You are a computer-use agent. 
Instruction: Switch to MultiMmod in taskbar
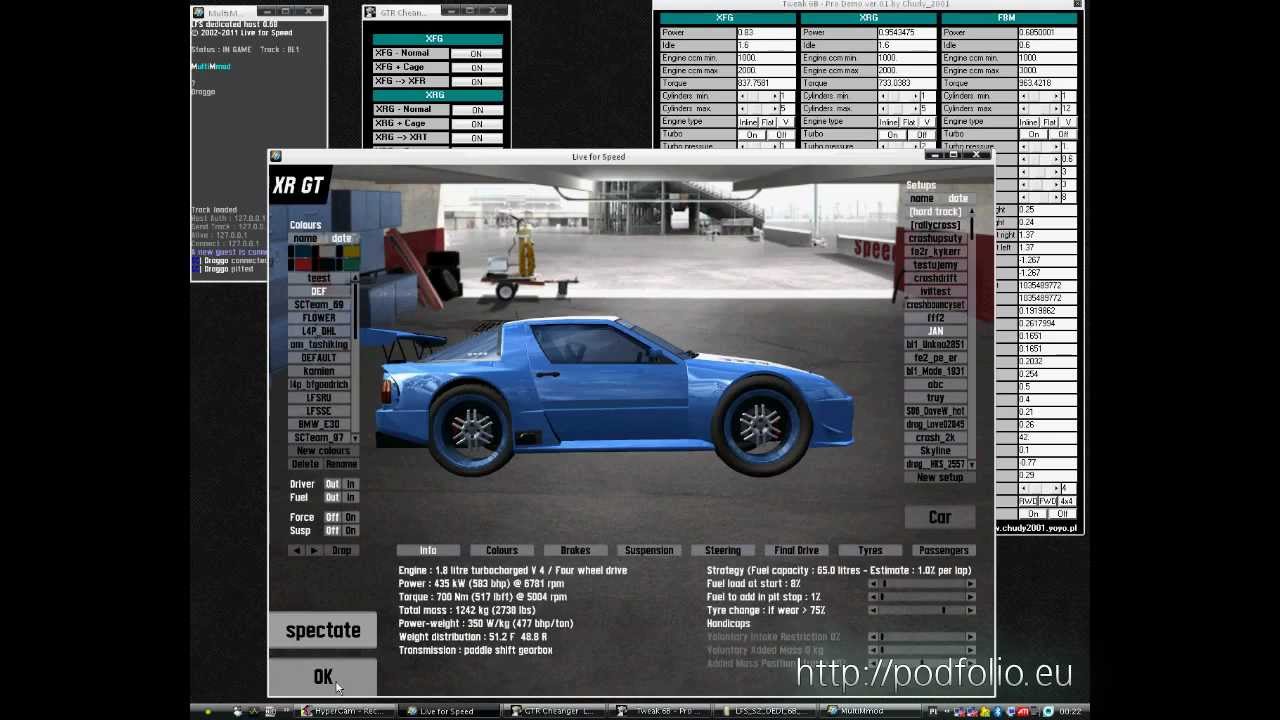(x=865, y=711)
